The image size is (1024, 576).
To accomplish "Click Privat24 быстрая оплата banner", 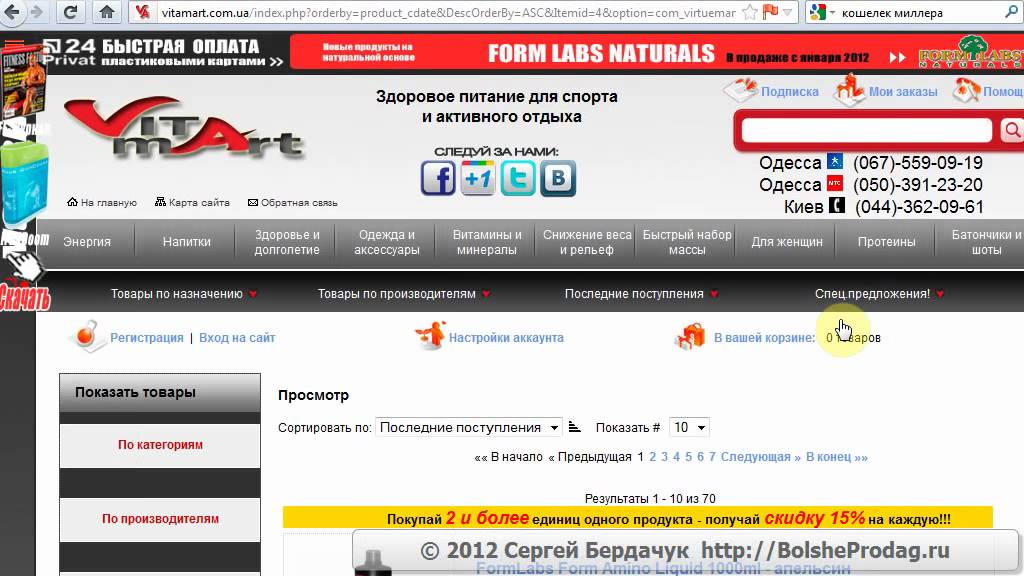I will pyautogui.click(x=163, y=52).
